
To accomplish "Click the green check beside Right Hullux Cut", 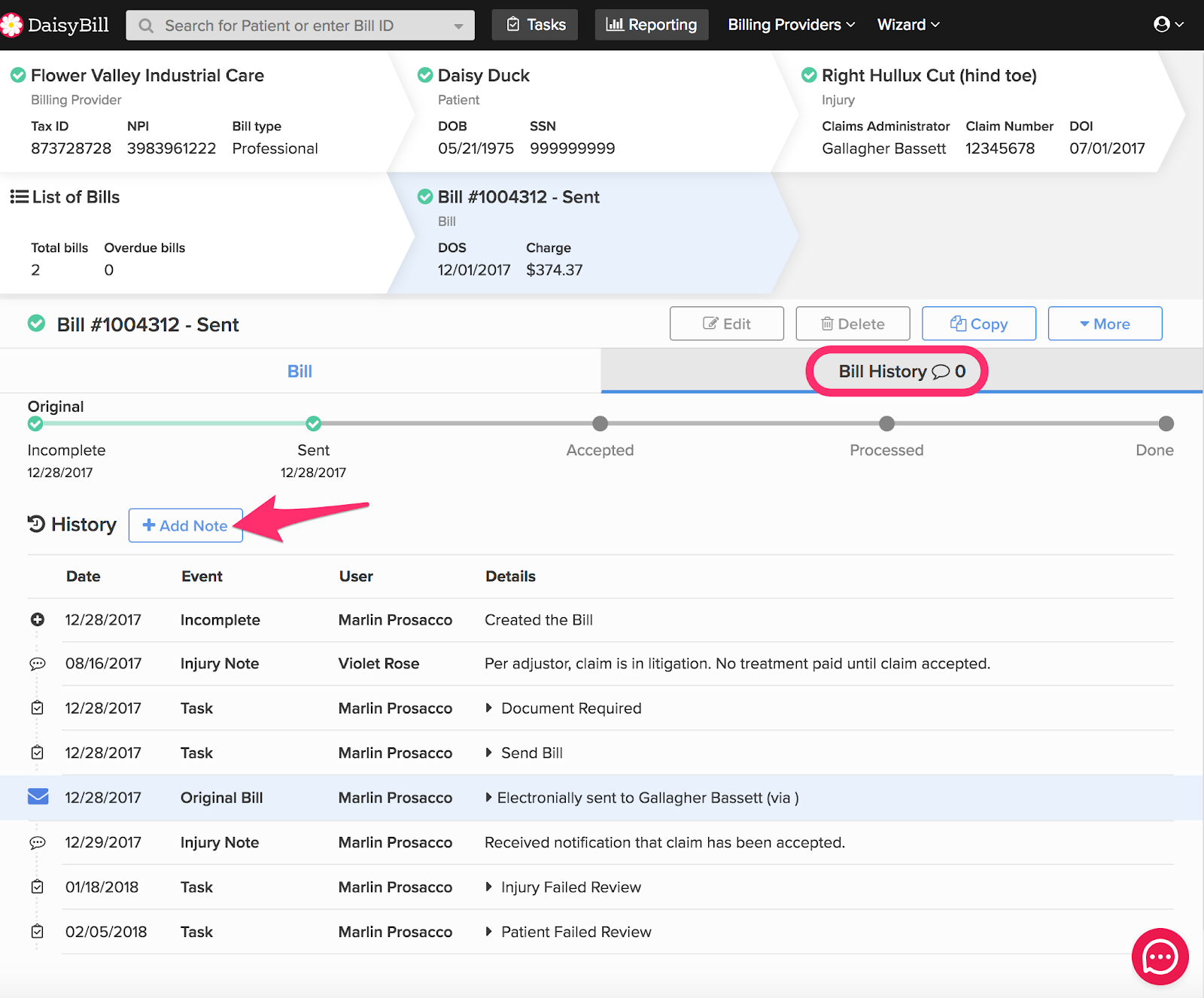I will [x=809, y=75].
